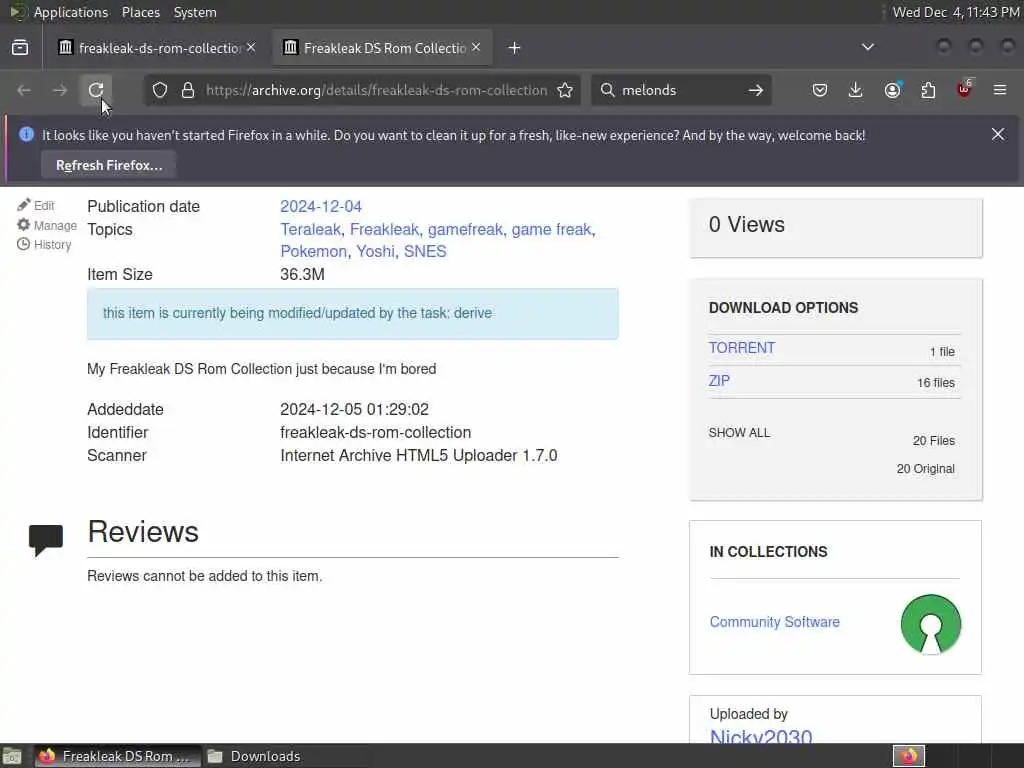Viewport: 1024px width, 768px height.
Task: Expand the list all tabs chevron
Action: pos(868,47)
